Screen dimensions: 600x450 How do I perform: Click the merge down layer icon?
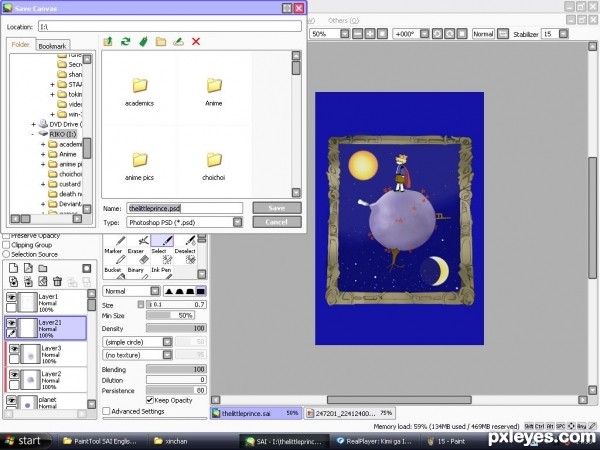tap(28, 282)
